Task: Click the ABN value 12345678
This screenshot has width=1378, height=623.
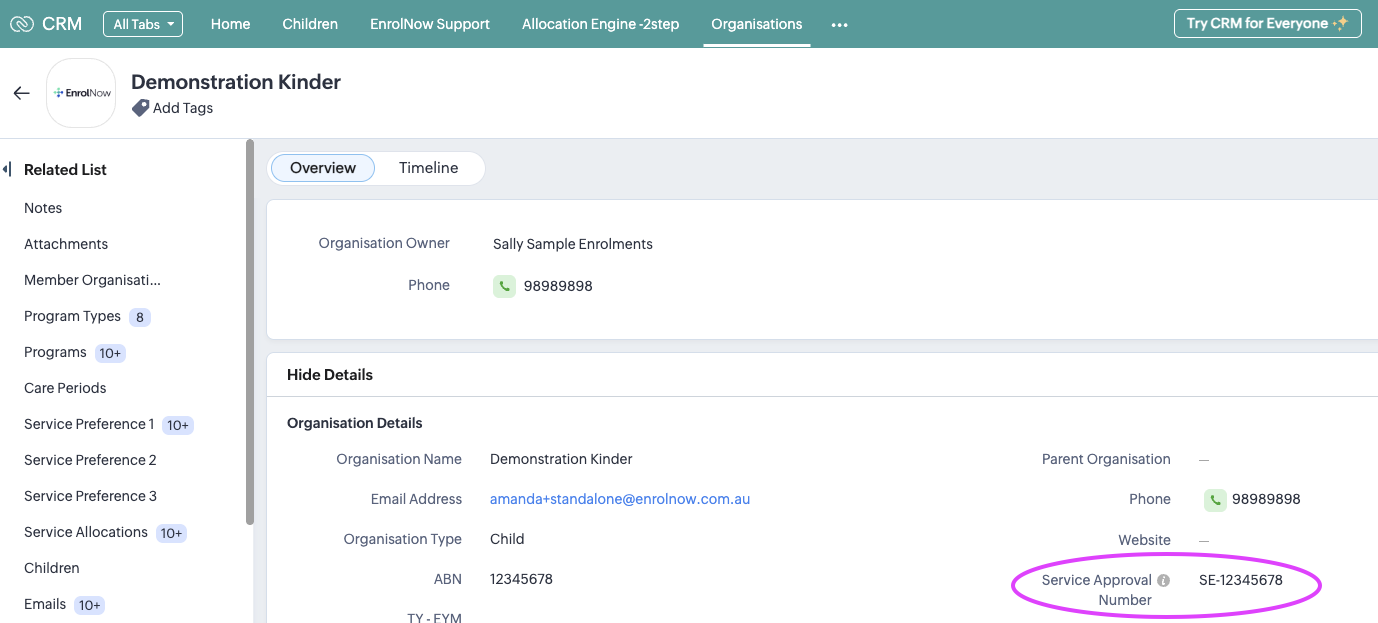Action: point(521,579)
